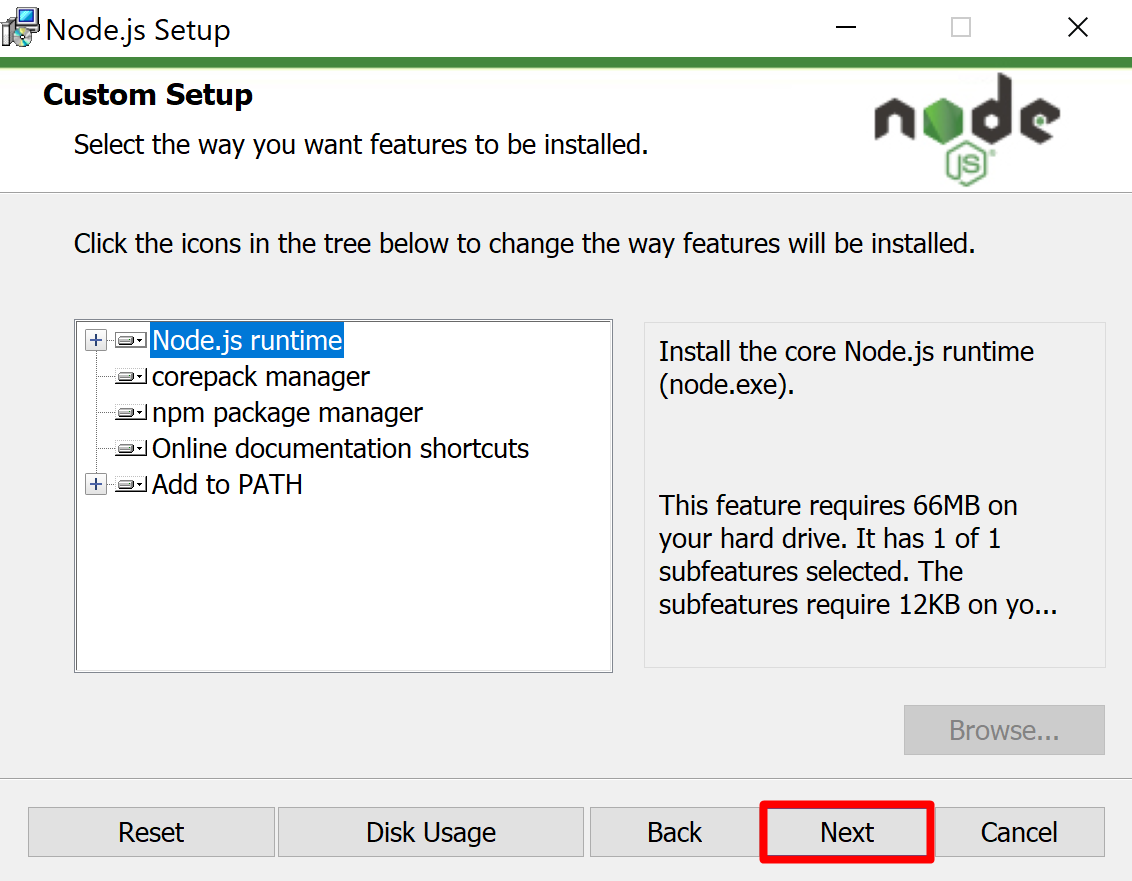Viewport: 1132px width, 881px height.
Task: Click the corepack manager feature drive icon
Action: (x=131, y=377)
